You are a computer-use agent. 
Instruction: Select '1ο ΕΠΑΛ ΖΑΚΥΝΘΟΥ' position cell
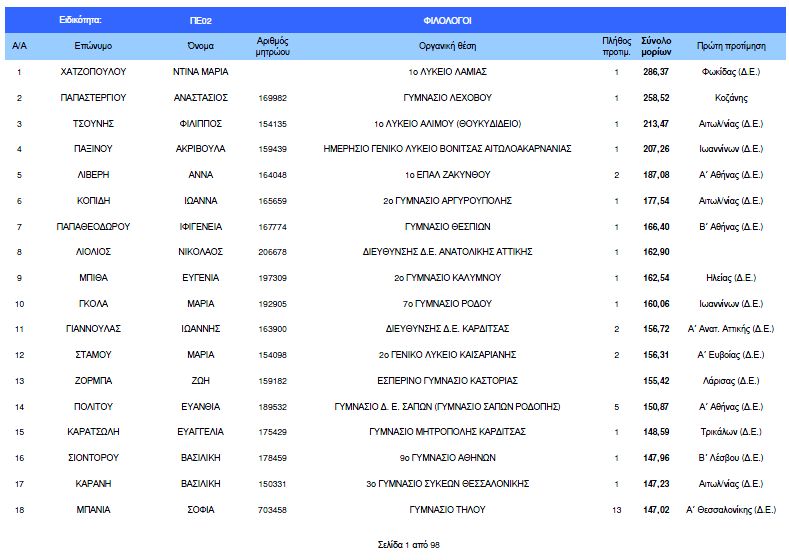tap(447, 175)
